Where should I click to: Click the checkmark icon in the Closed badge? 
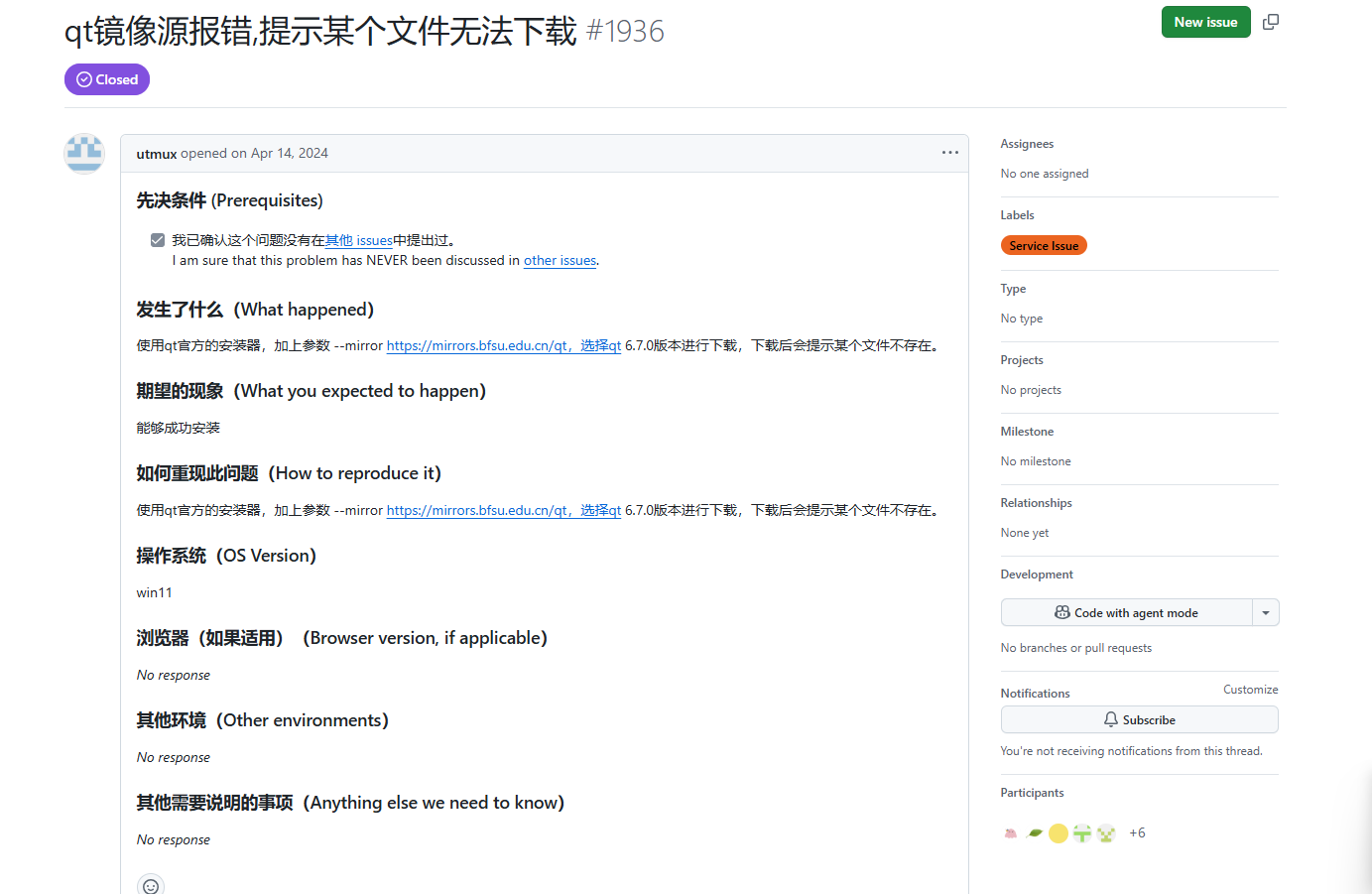point(82,79)
